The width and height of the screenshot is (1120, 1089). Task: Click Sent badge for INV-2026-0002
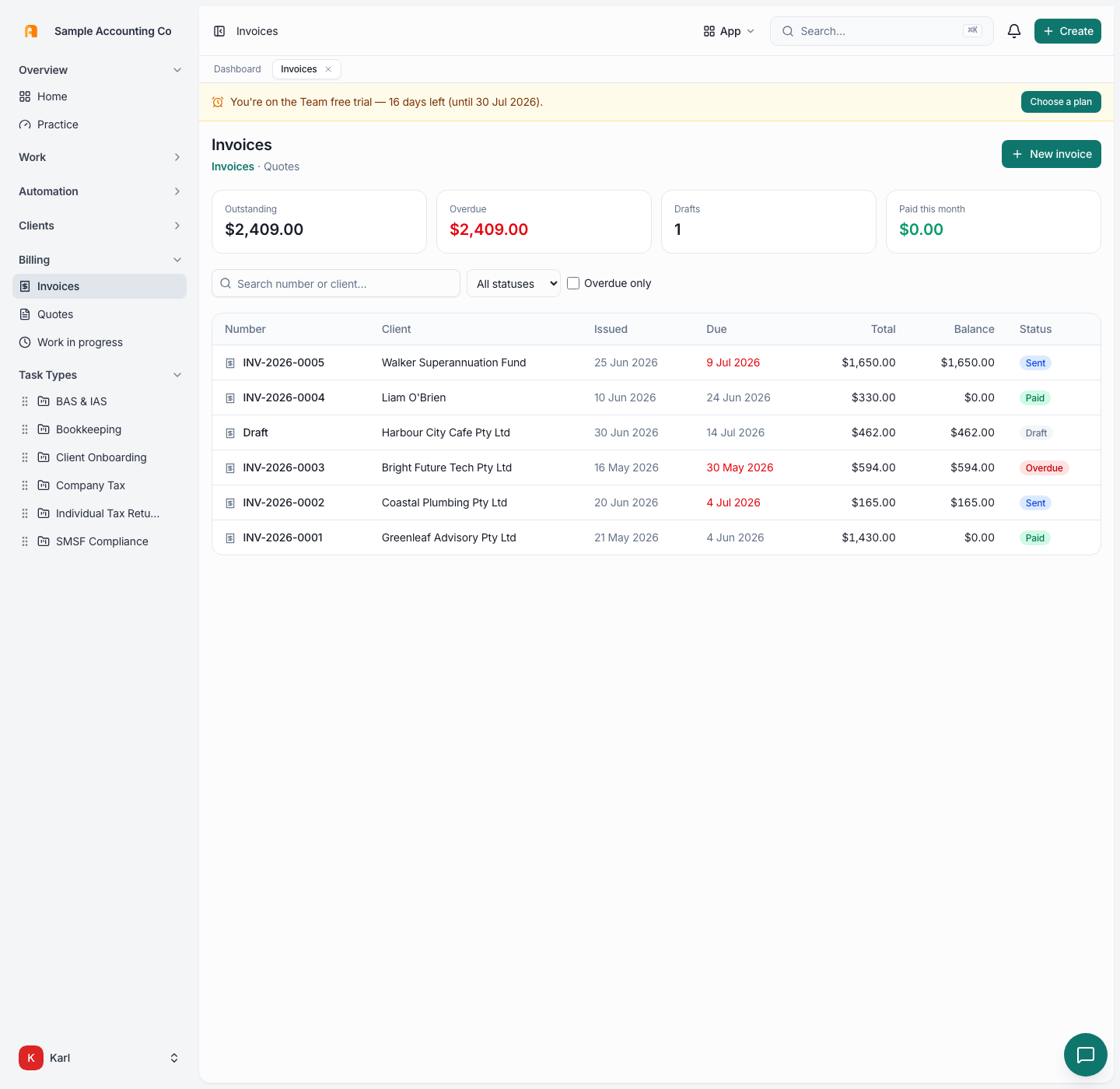(1035, 502)
